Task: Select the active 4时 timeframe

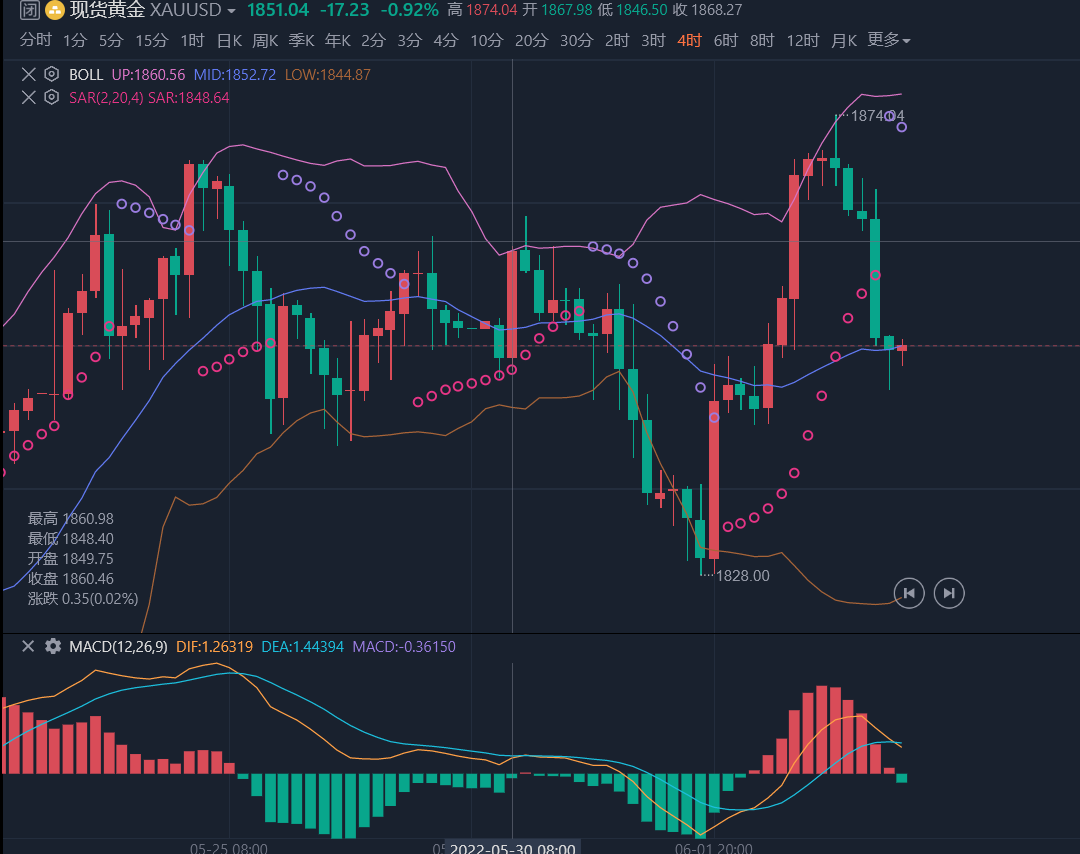Action: pos(689,41)
